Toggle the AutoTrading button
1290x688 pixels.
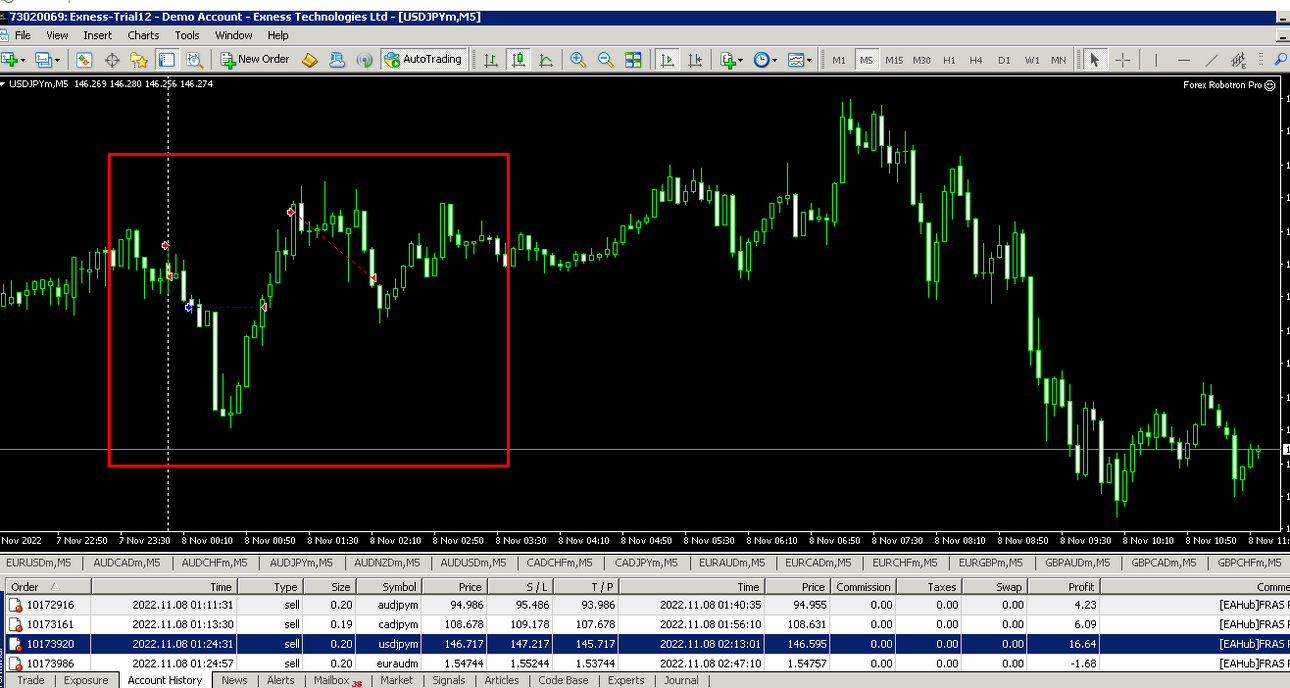point(423,60)
